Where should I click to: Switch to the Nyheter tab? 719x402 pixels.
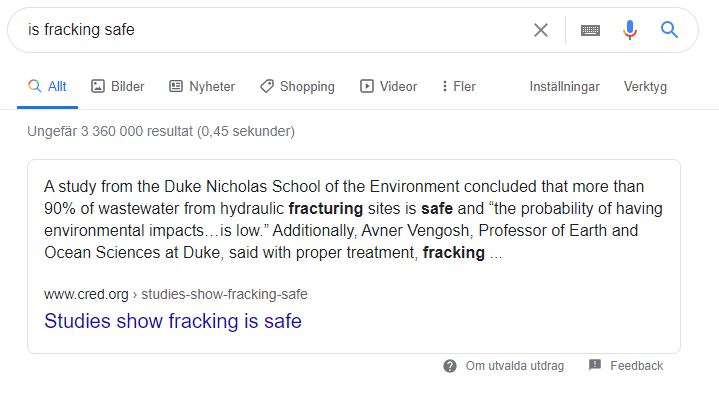tap(212, 87)
